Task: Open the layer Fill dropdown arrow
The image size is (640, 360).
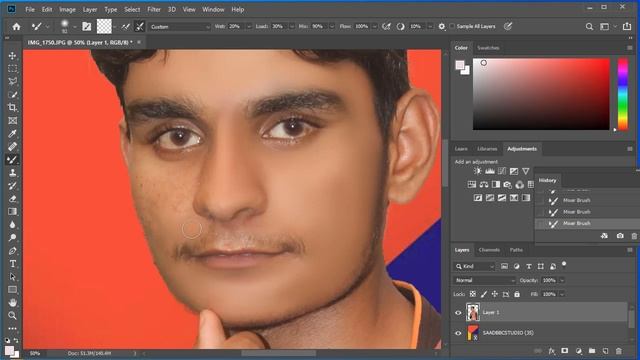Action: click(x=562, y=294)
